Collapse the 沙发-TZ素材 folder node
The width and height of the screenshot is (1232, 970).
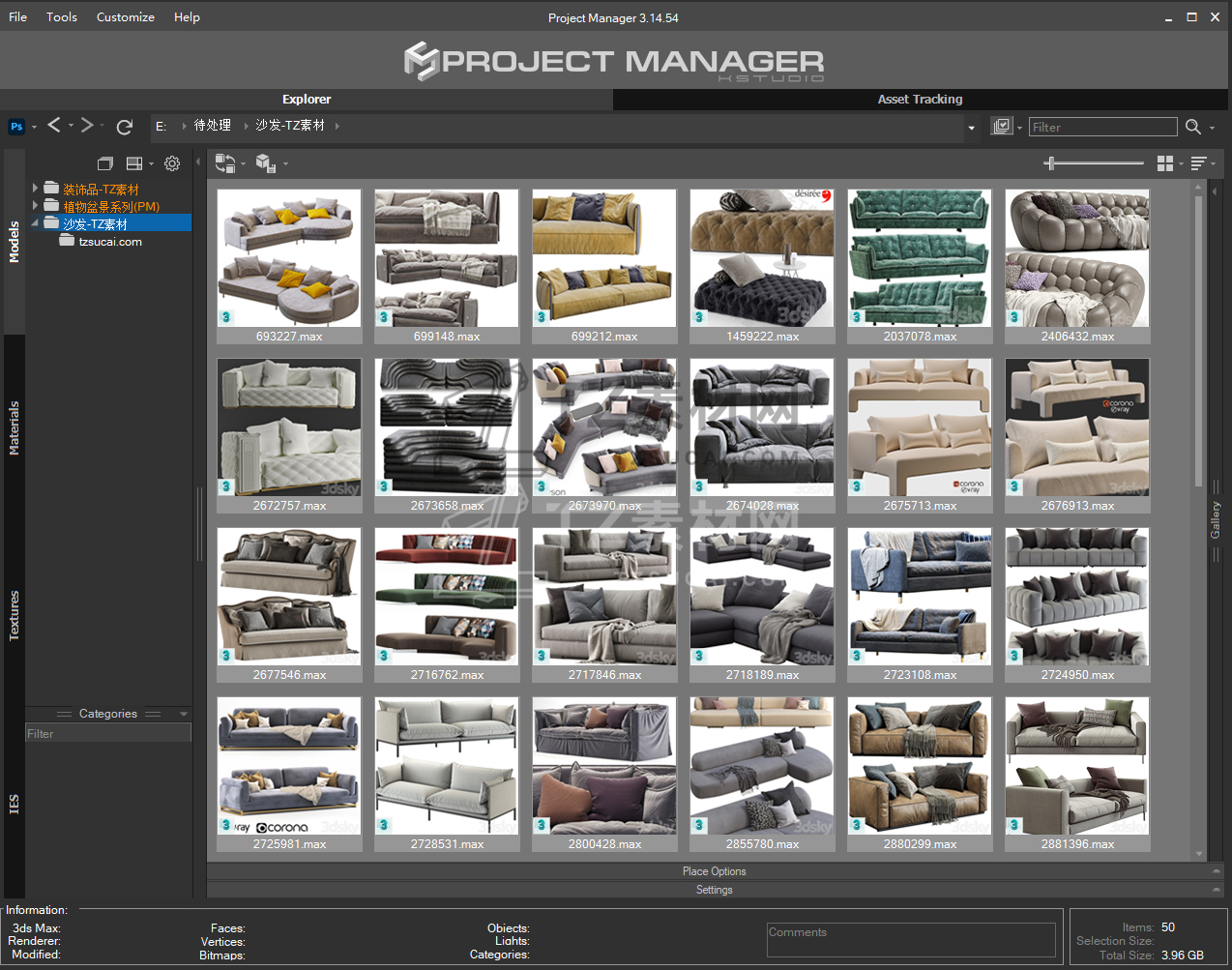(x=36, y=223)
